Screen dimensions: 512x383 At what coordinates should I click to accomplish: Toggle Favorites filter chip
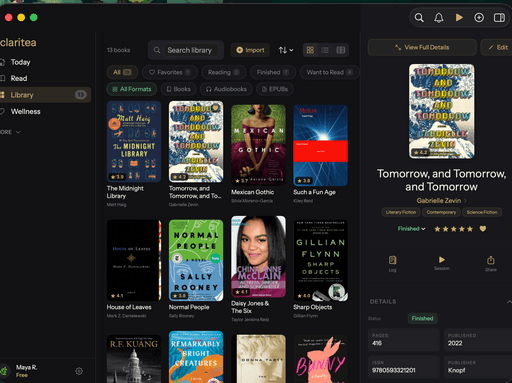point(170,72)
